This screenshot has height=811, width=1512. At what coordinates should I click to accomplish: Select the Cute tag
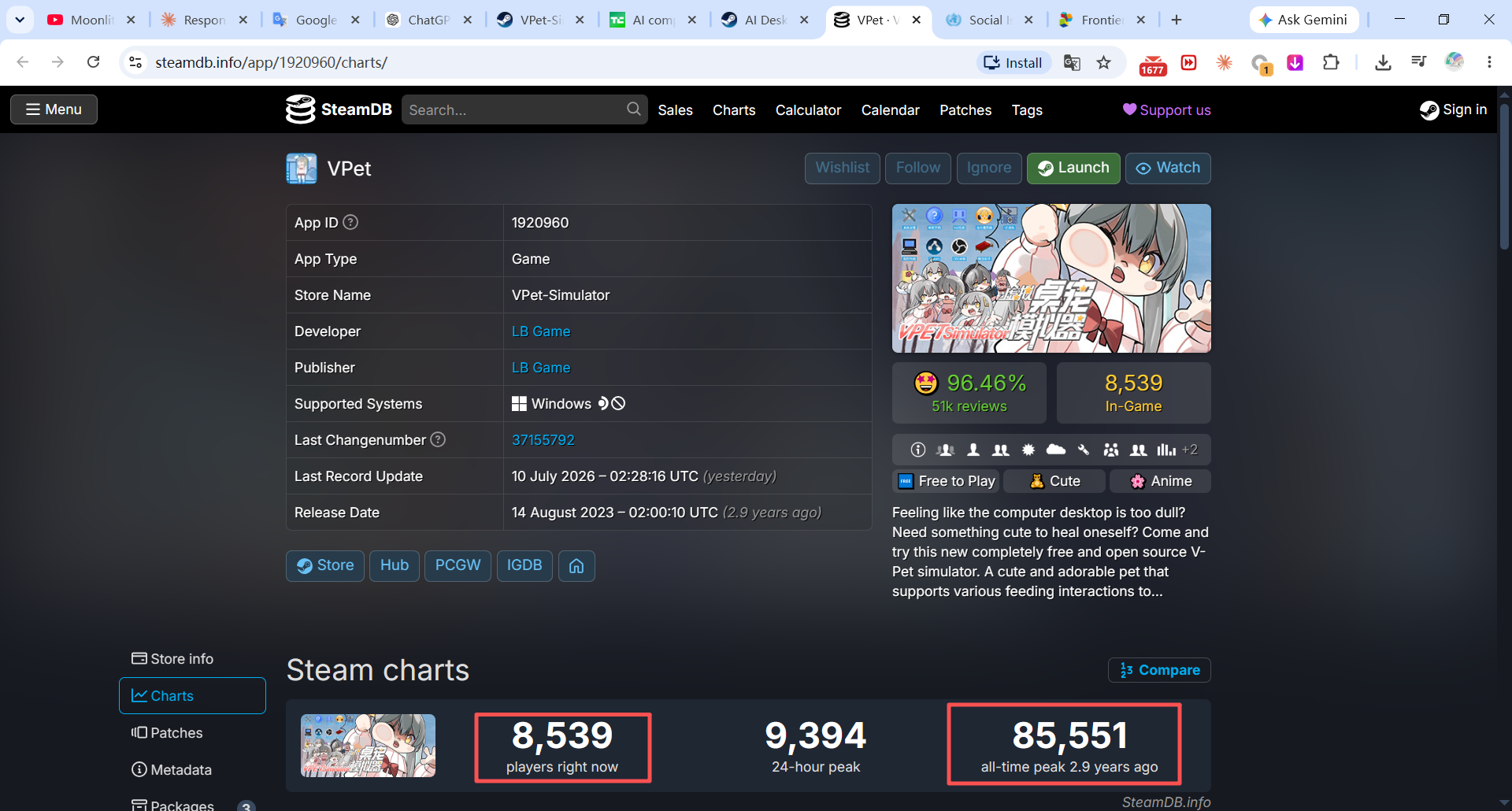pyautogui.click(x=1054, y=481)
